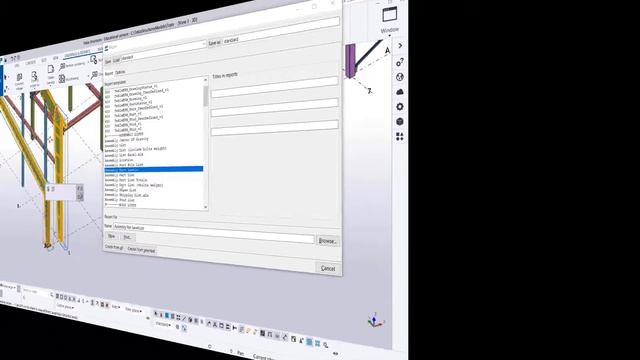Click Create from all button
The width and height of the screenshot is (640, 360).
114,247
